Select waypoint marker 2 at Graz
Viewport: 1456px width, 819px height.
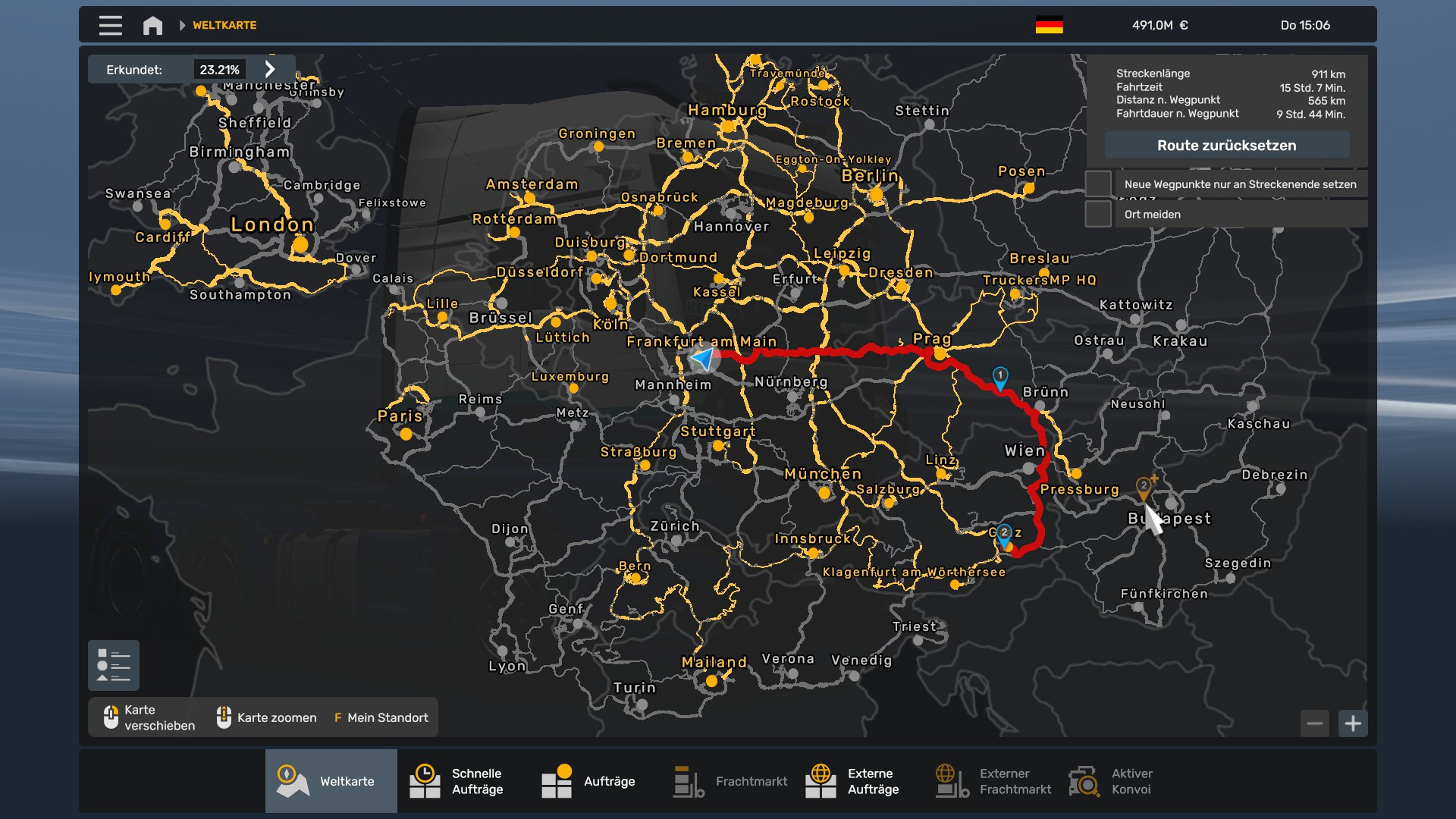(1004, 534)
